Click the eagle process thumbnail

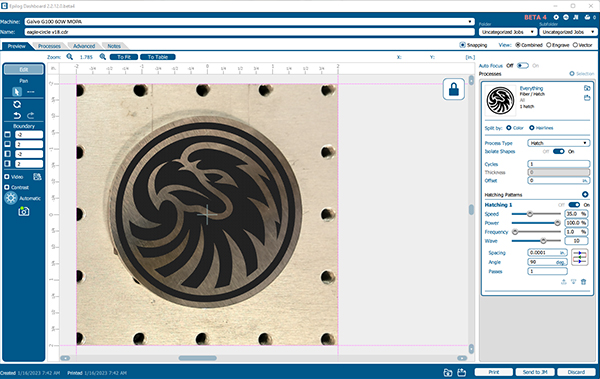tap(500, 100)
